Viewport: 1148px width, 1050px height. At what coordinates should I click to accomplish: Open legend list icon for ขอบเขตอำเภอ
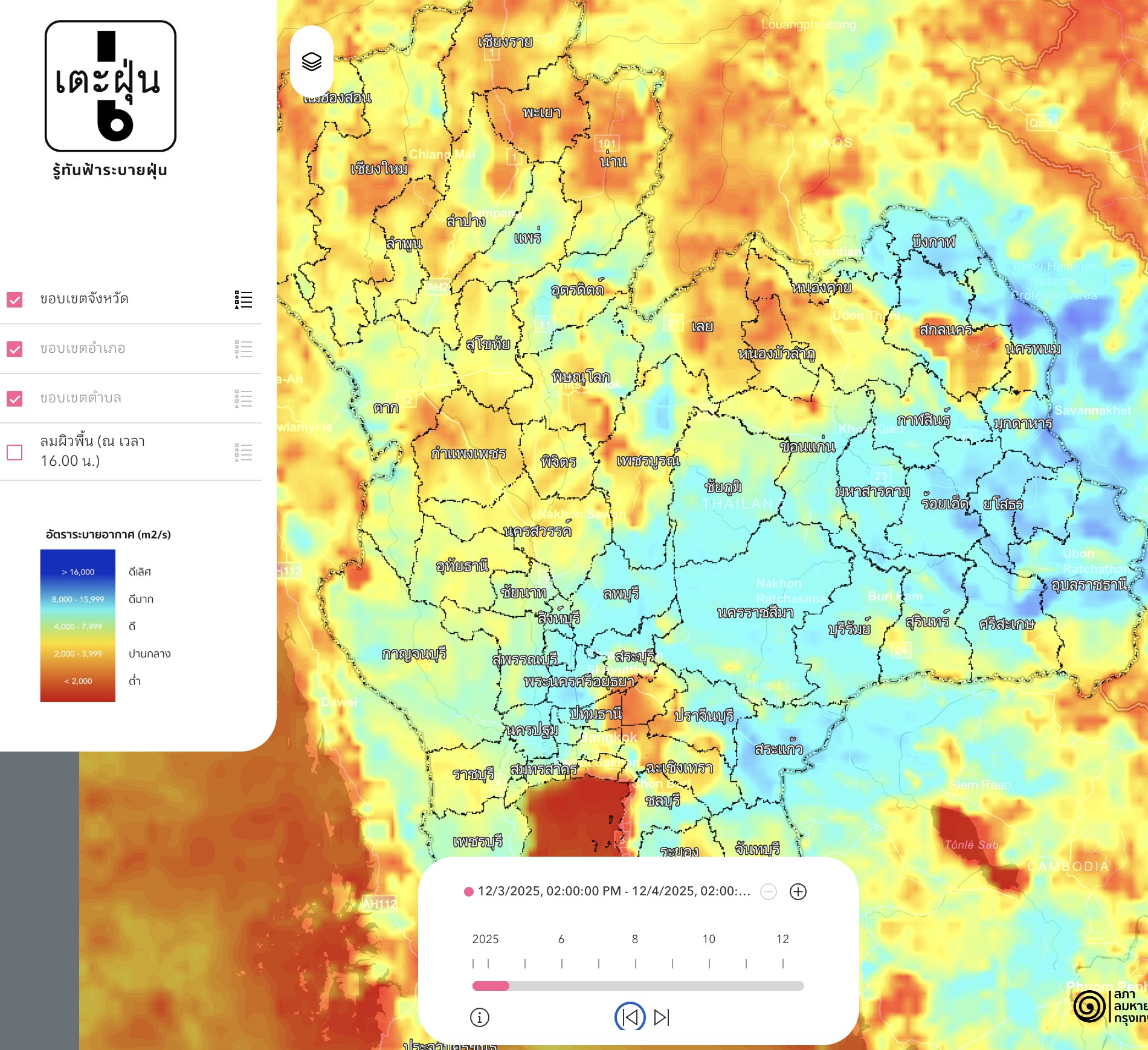point(243,349)
